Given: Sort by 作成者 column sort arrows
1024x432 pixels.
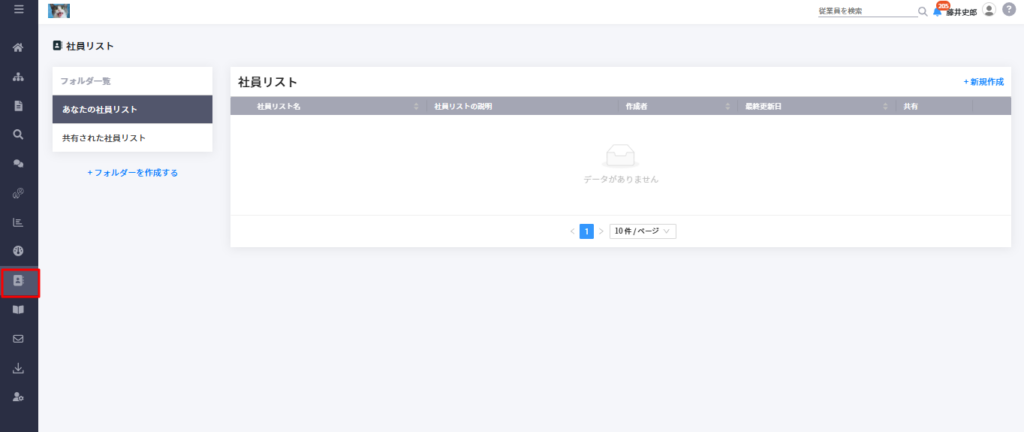Looking at the screenshot, I should point(728,106).
